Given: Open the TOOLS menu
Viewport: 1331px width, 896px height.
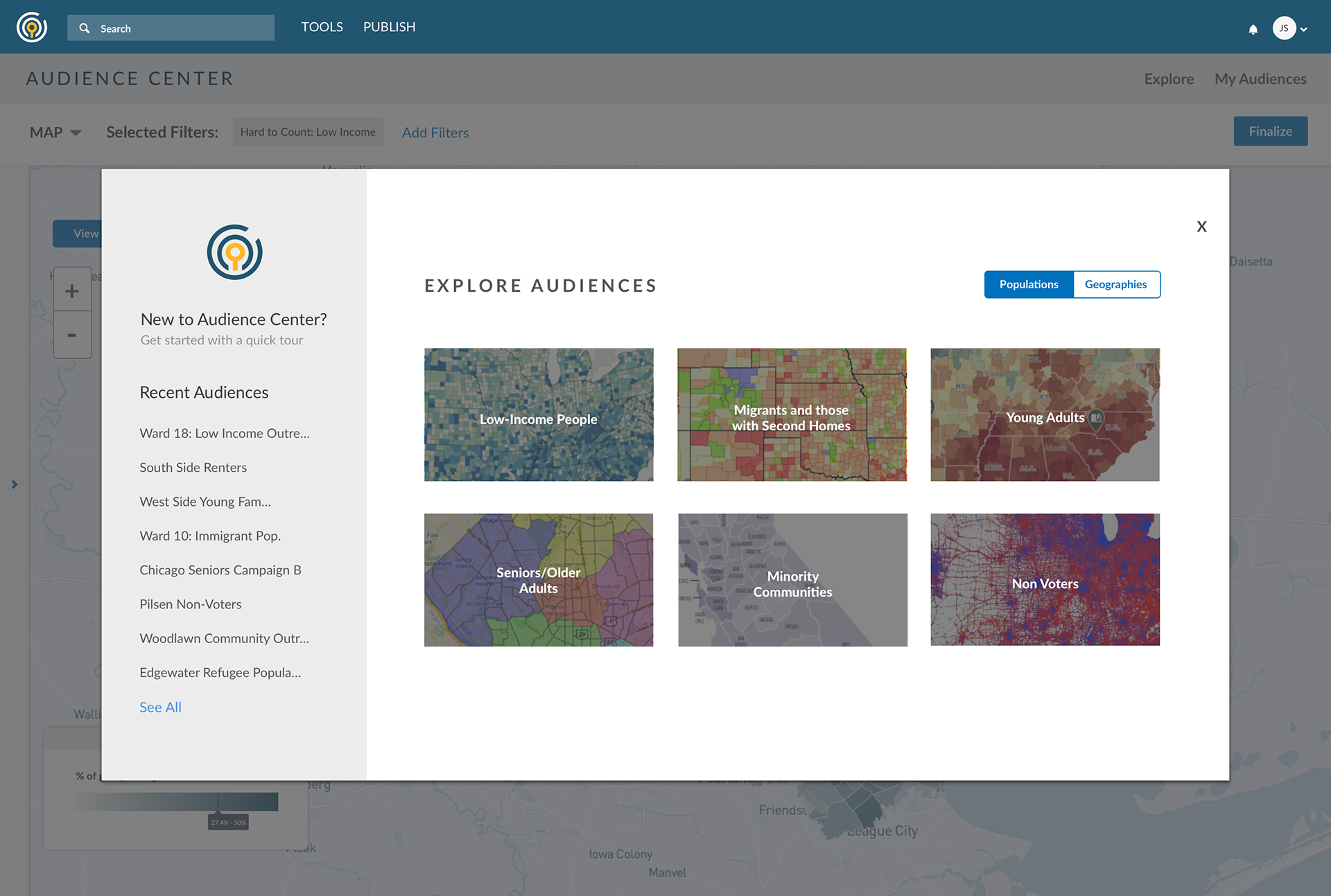Looking at the screenshot, I should [322, 26].
